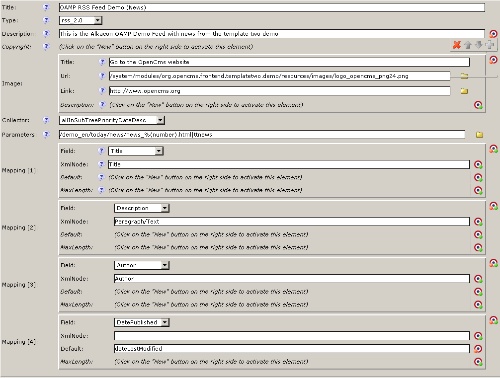Click the target icon for Mapping [2]
The width and height of the screenshot is (500, 378).
[x=493, y=206]
